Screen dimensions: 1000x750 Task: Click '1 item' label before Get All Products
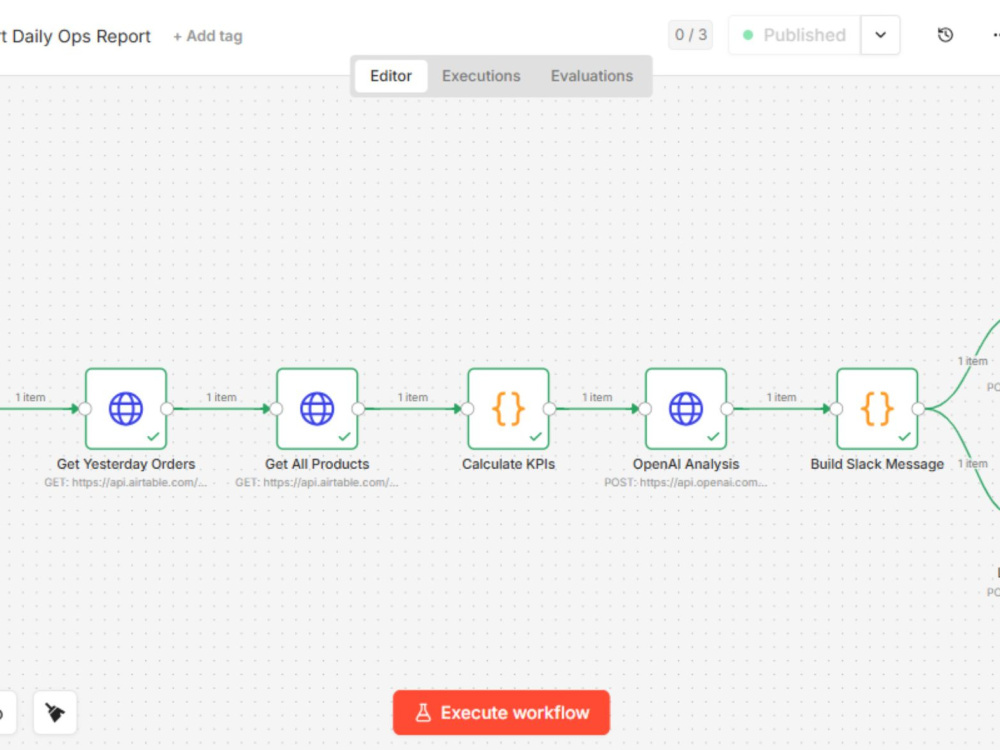click(x=221, y=397)
